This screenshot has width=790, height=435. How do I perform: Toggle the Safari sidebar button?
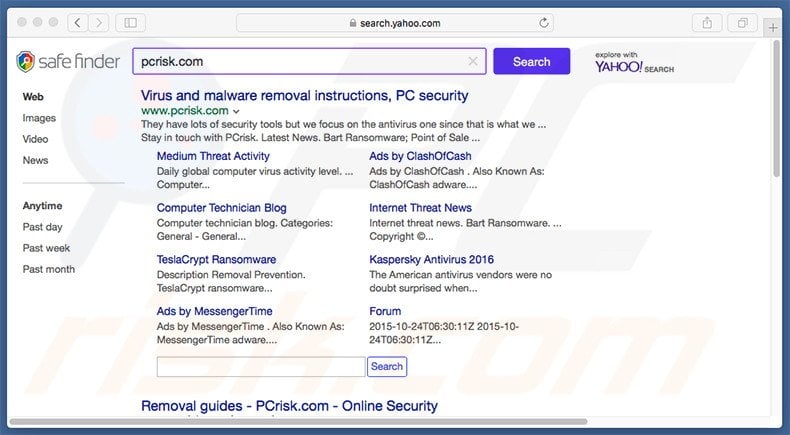[130, 23]
